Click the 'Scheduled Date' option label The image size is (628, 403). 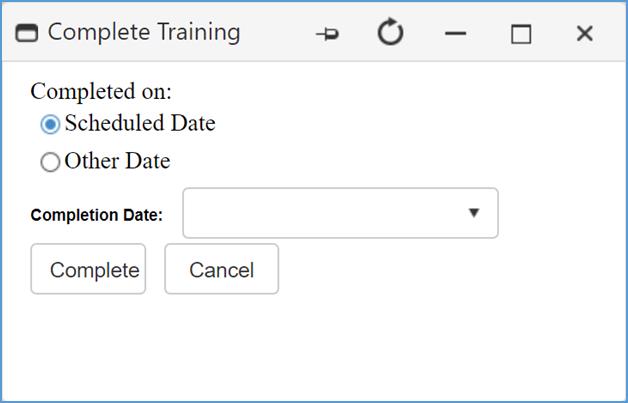pyautogui.click(x=139, y=124)
